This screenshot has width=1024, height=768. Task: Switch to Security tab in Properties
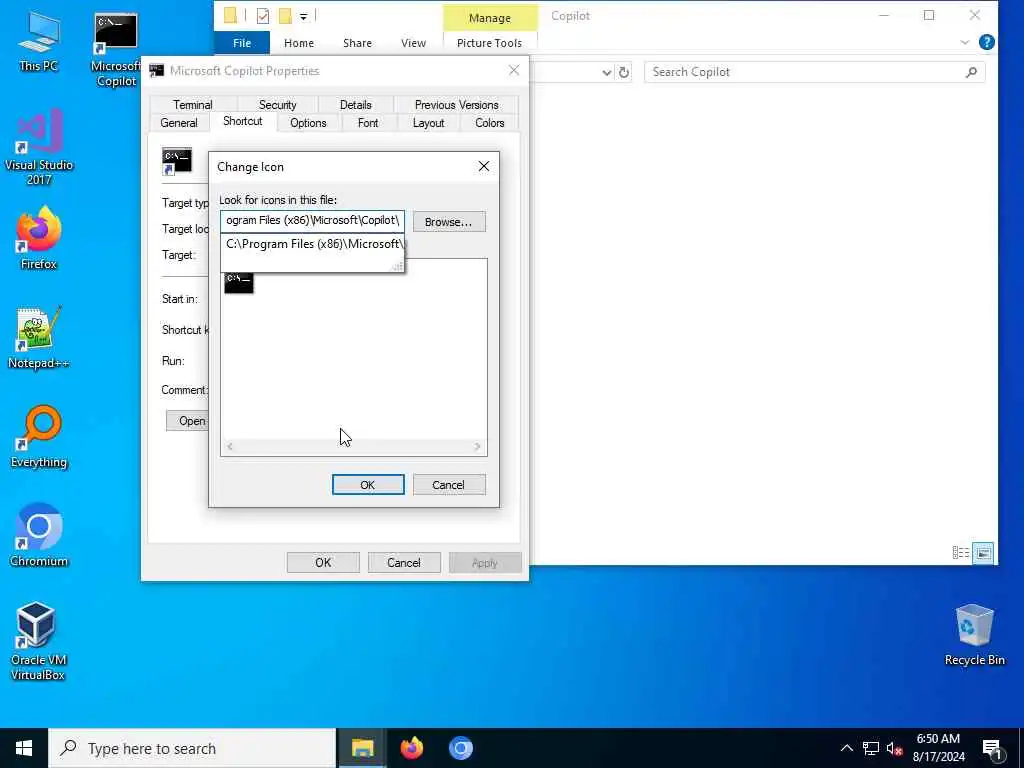278,104
